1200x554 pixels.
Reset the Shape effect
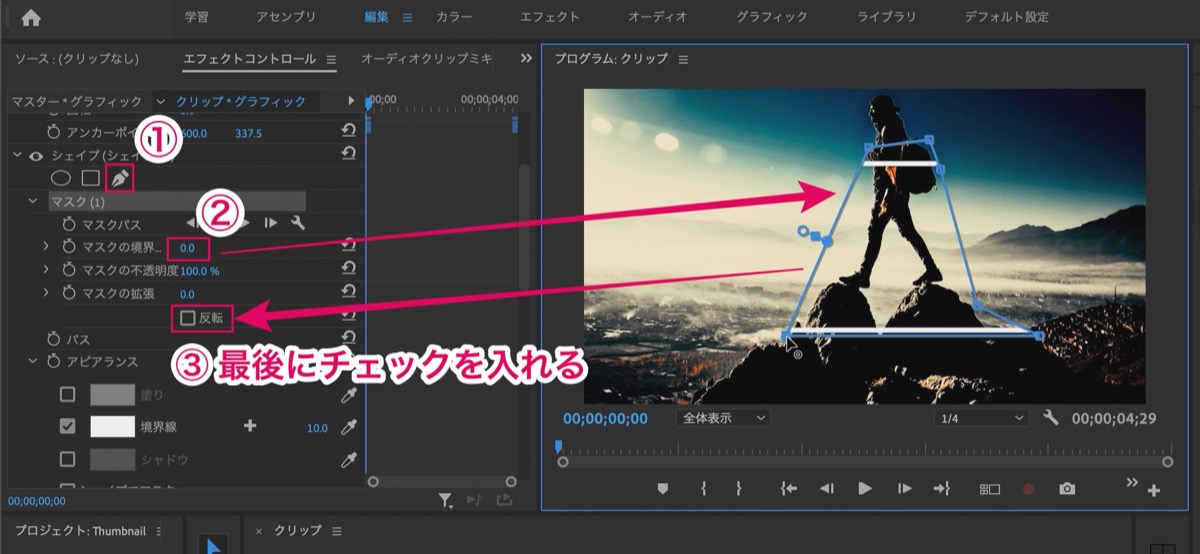tap(349, 155)
